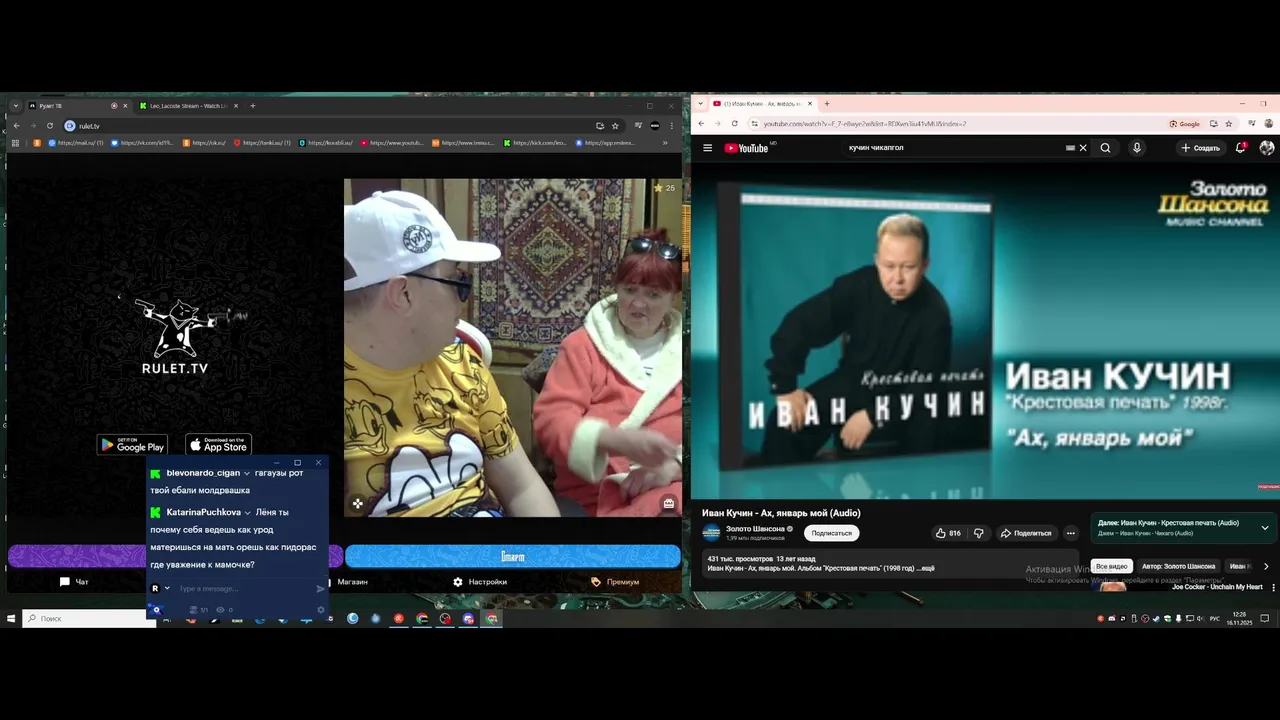
Task: Switch to the Leo_Lacoste Stream tab
Action: pos(188,106)
